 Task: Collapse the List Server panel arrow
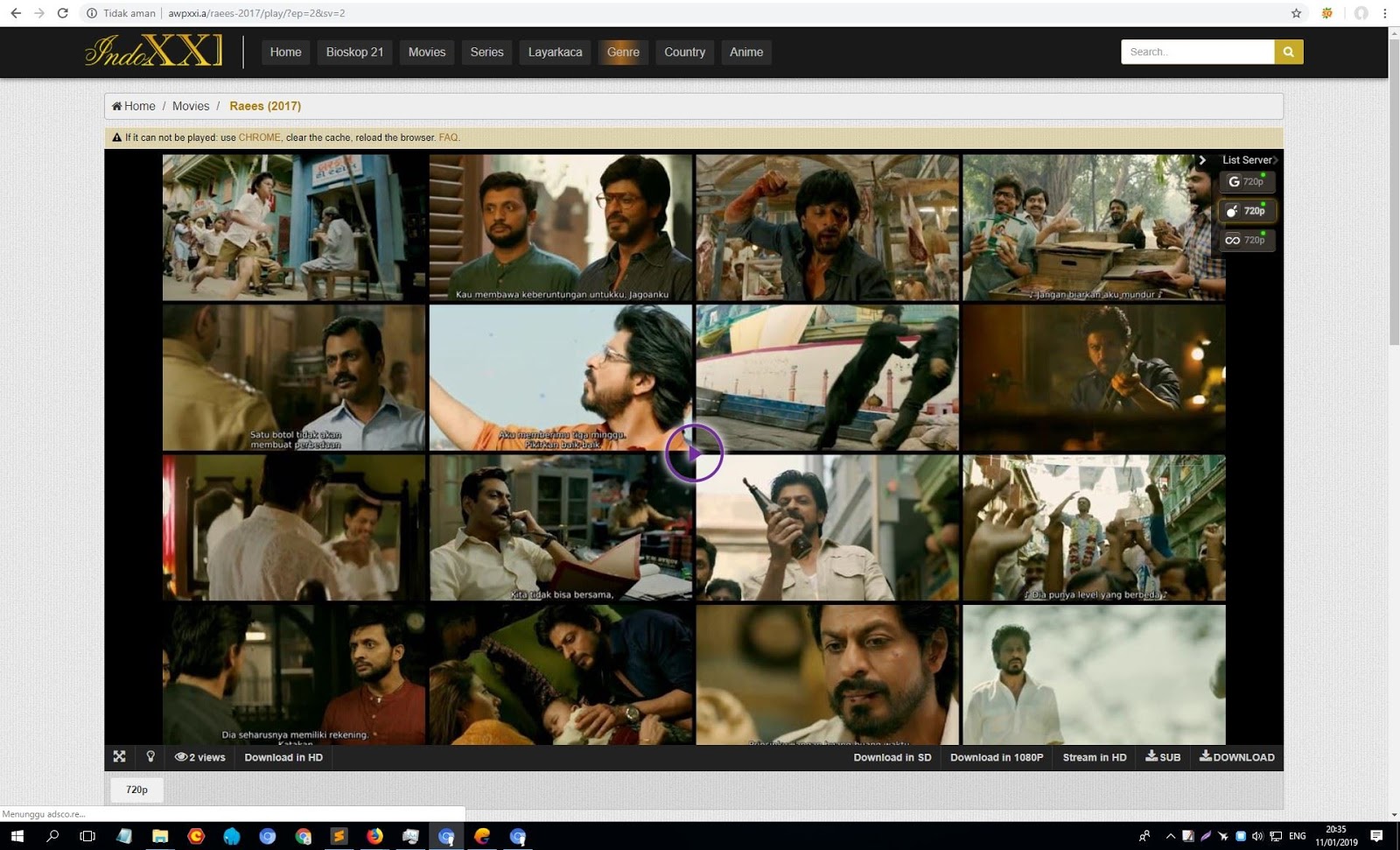(x=1202, y=160)
